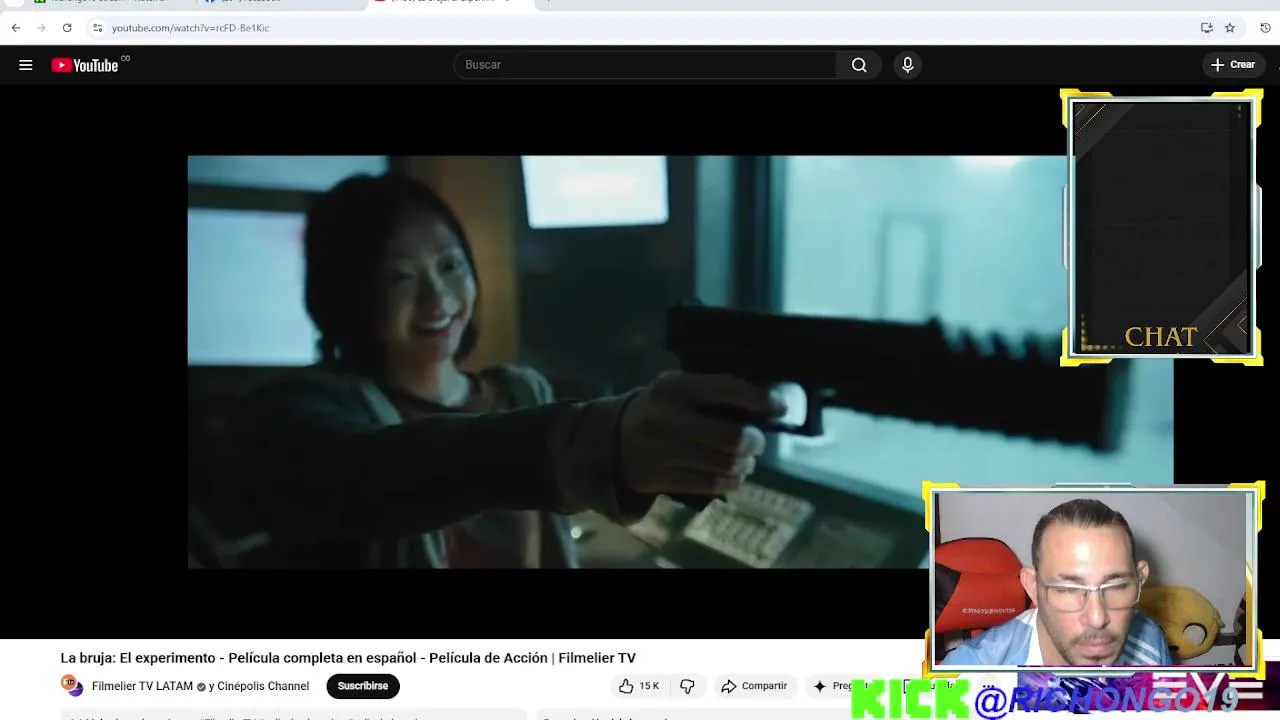This screenshot has height=720, width=1280.
Task: View site information icon in address bar
Action: point(97,28)
